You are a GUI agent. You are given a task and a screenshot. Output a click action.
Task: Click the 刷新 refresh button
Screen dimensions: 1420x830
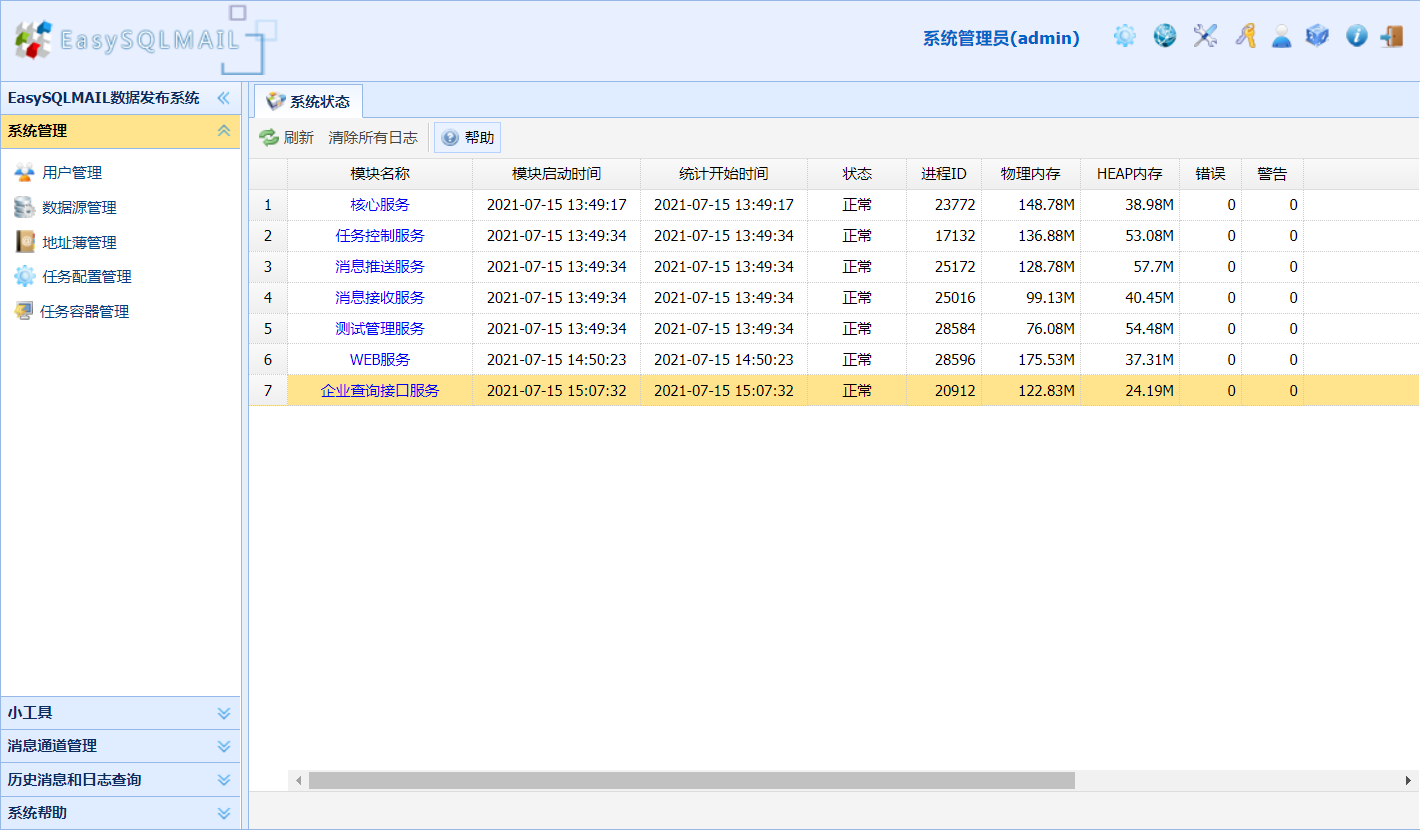pyautogui.click(x=286, y=138)
